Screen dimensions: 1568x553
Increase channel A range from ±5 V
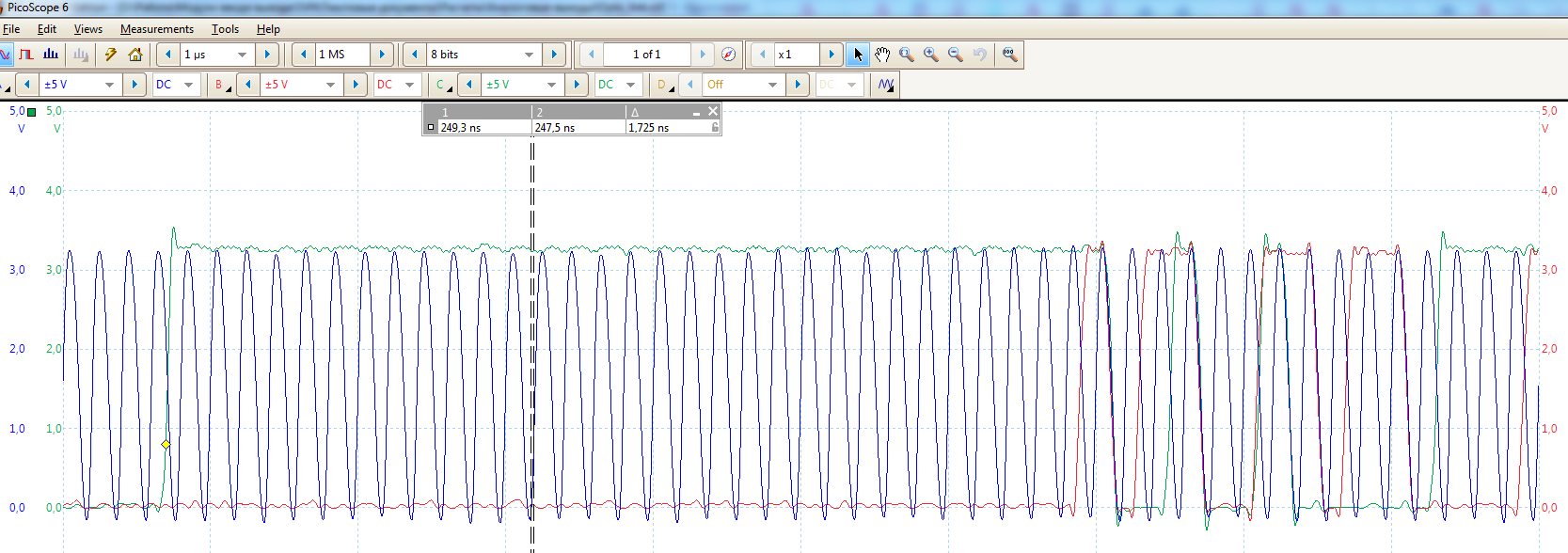[135, 85]
